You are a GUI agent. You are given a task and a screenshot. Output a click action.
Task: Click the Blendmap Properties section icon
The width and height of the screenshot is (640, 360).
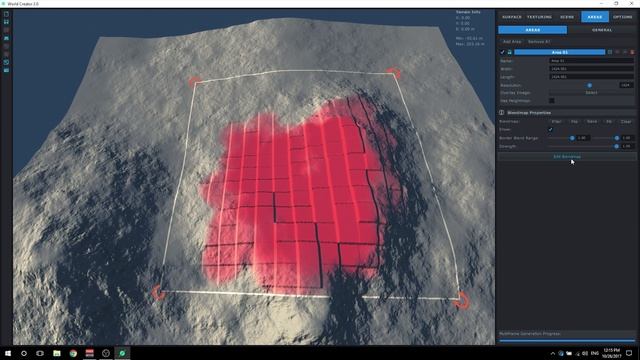[502, 113]
